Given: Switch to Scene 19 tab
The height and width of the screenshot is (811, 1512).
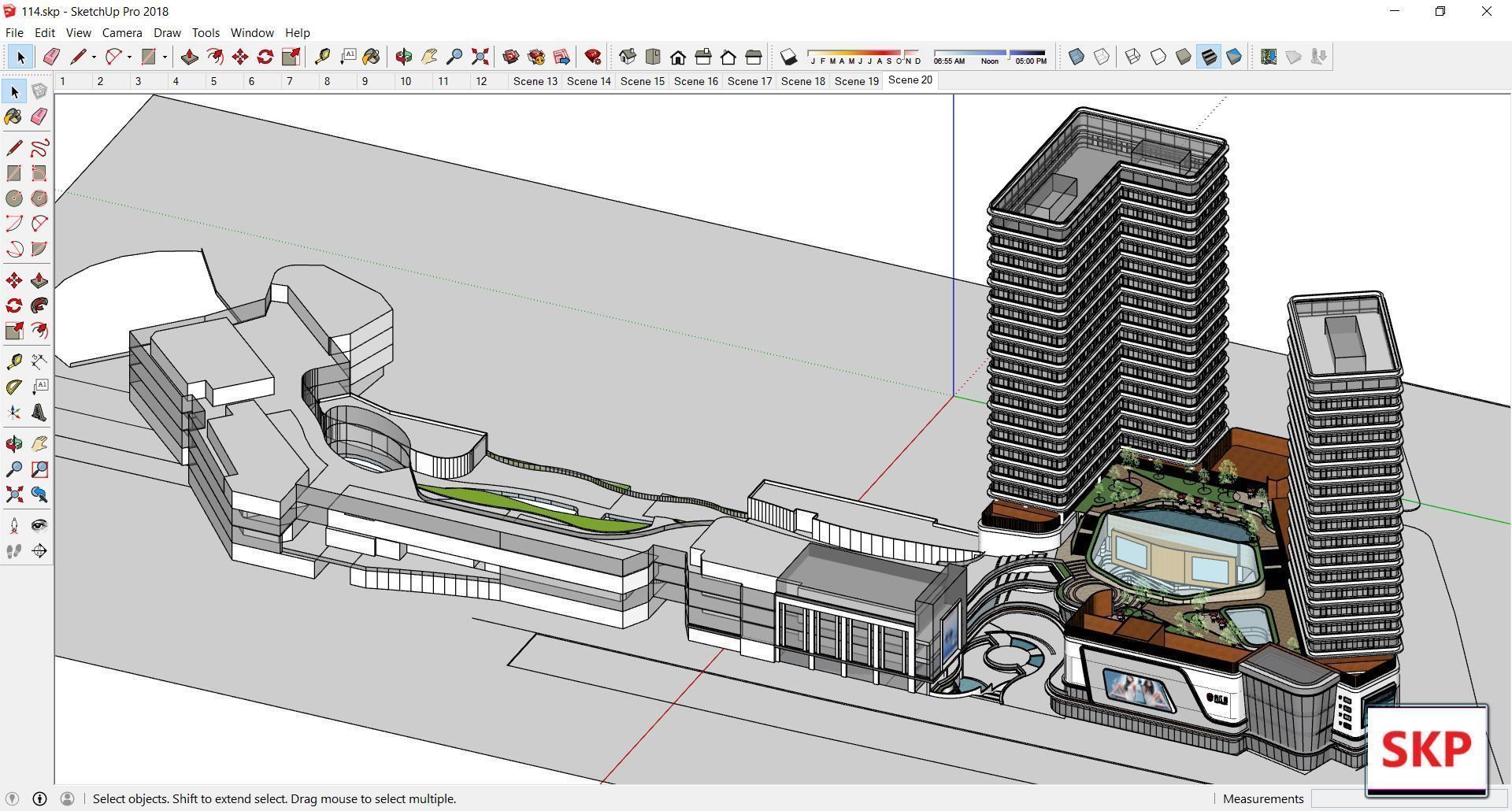Looking at the screenshot, I should pyautogui.click(x=856, y=81).
